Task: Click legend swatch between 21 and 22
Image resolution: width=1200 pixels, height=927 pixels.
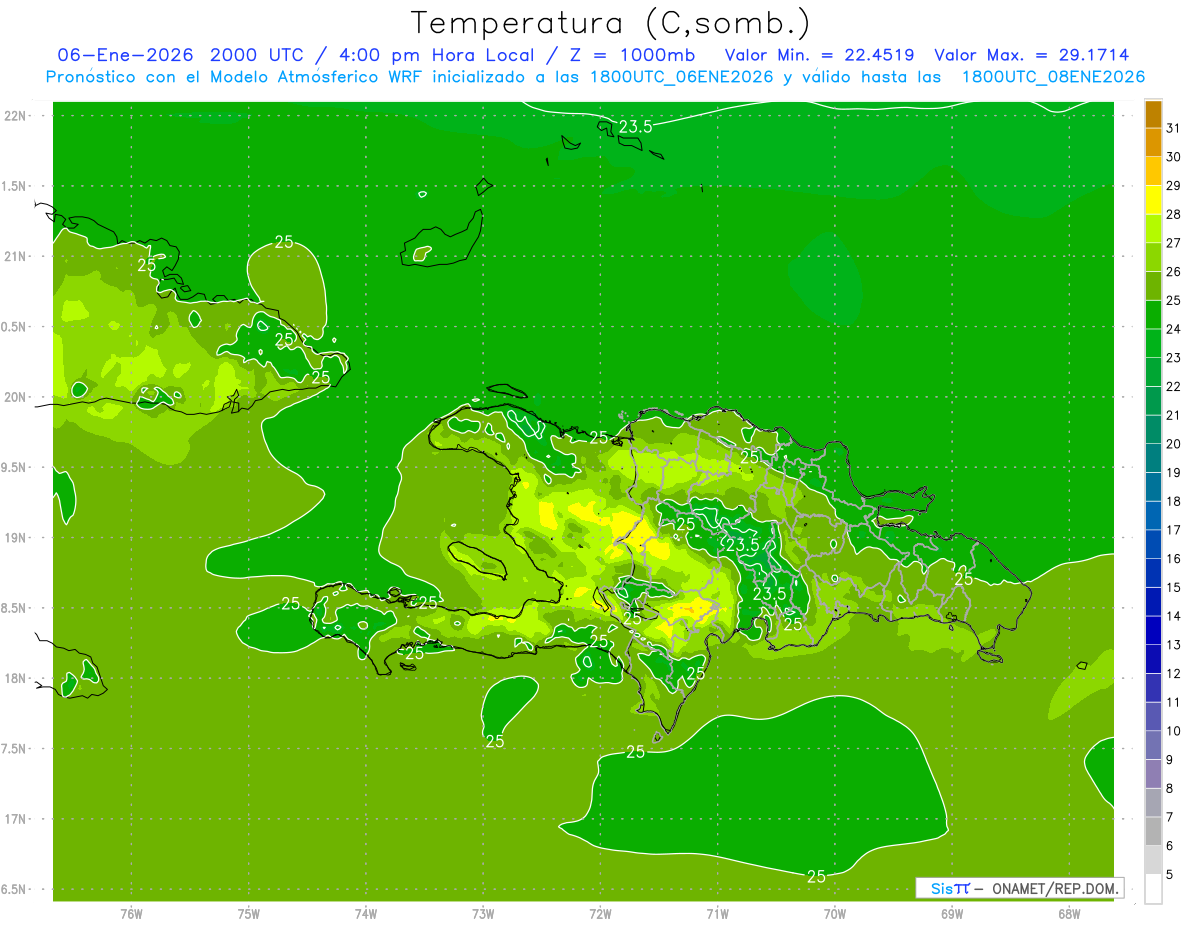Action: click(x=1153, y=400)
